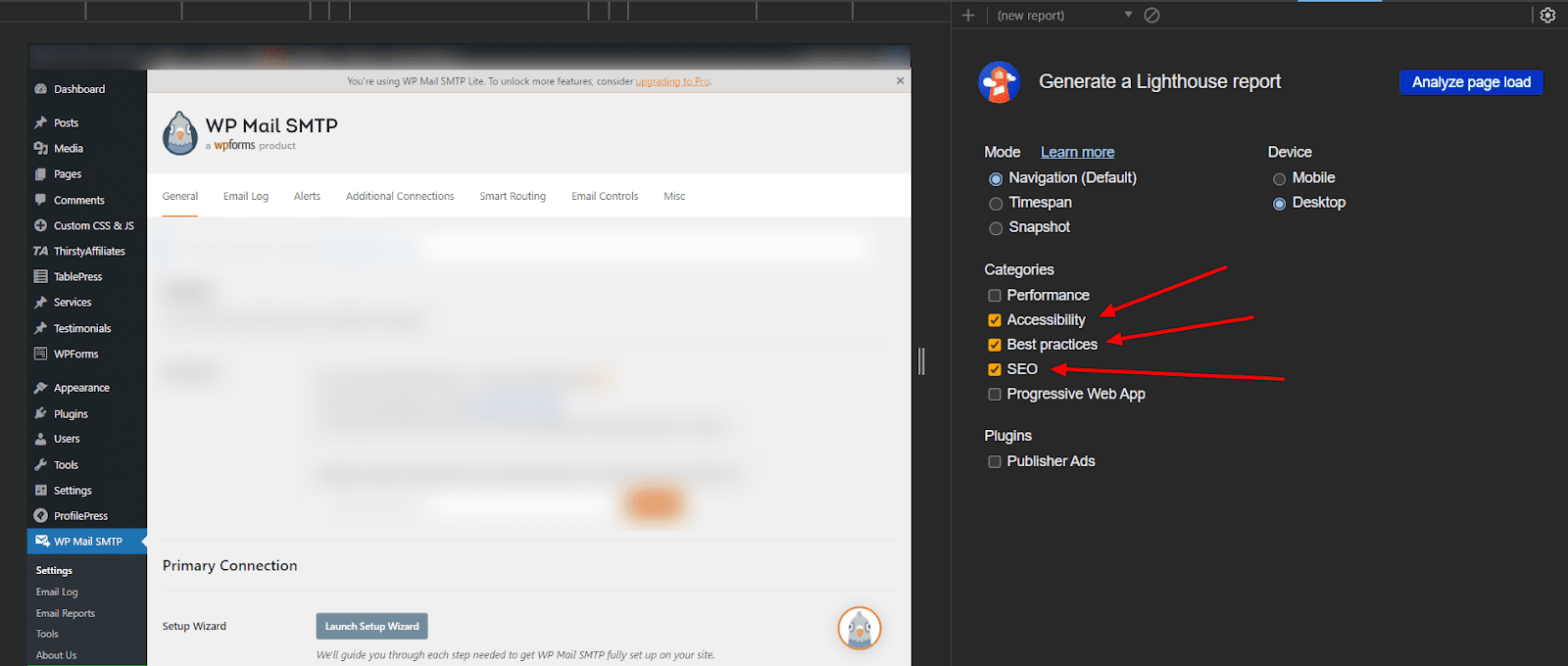Uncheck the SEO category
Viewport: 1568px width, 666px height.
point(995,369)
